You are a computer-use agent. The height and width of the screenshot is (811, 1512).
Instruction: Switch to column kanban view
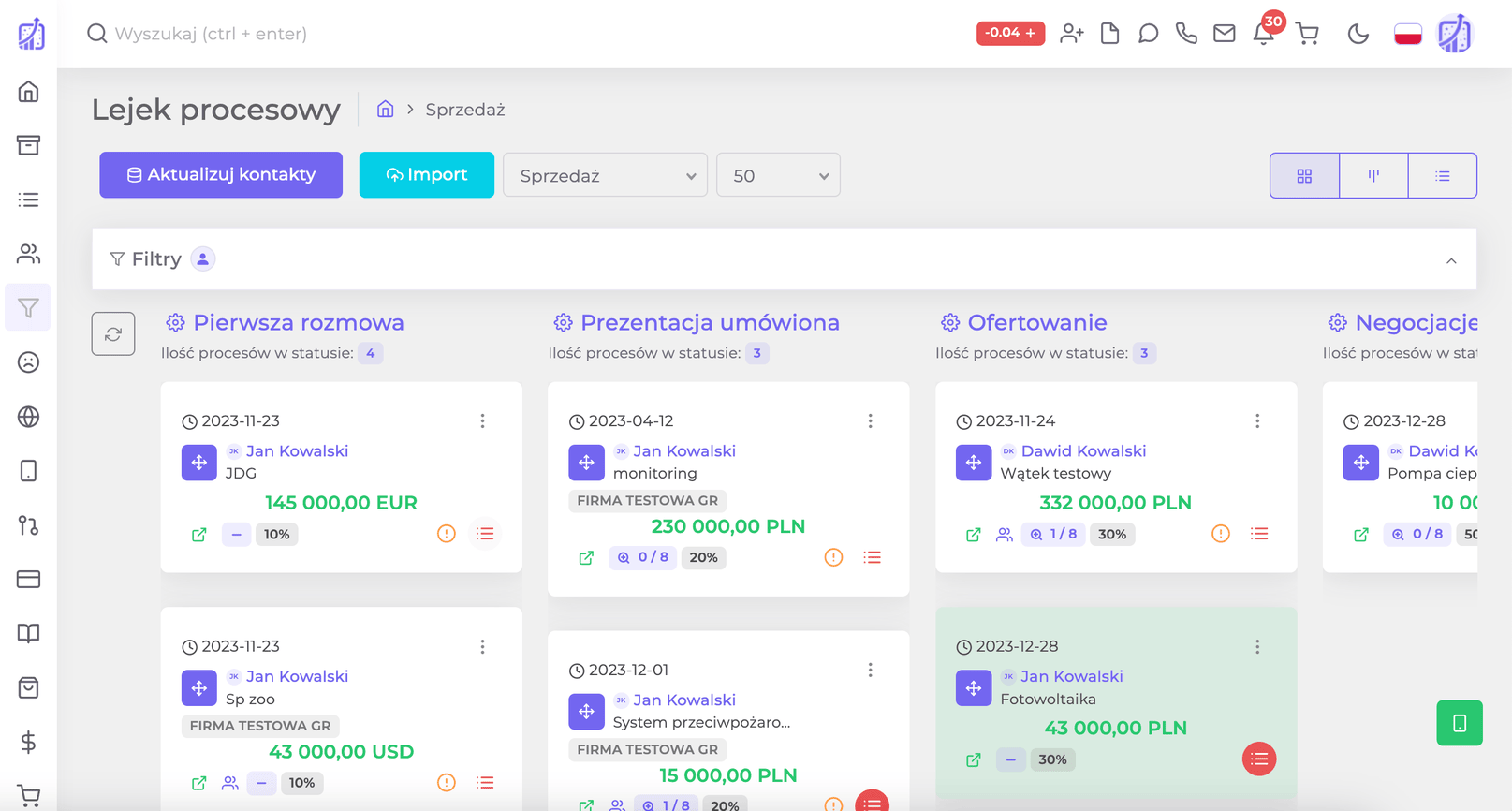coord(1373,176)
